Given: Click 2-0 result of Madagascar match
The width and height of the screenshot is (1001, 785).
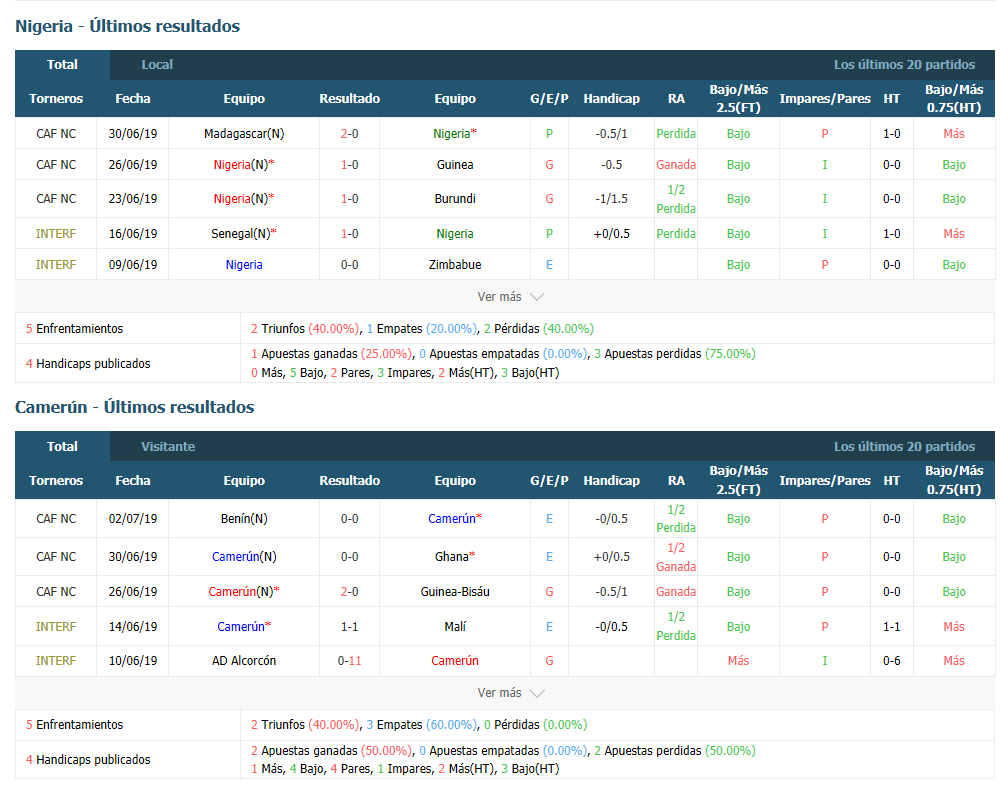Looking at the screenshot, I should pyautogui.click(x=349, y=133).
